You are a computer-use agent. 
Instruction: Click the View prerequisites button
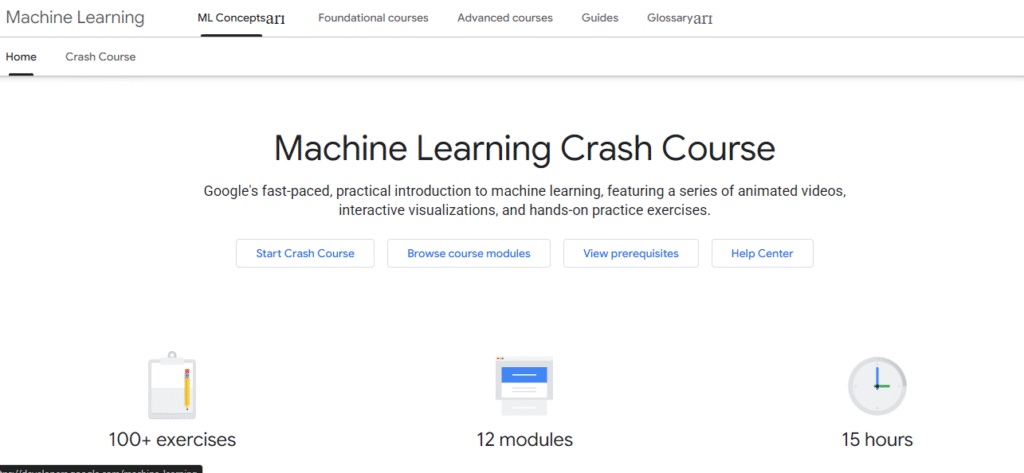631,253
